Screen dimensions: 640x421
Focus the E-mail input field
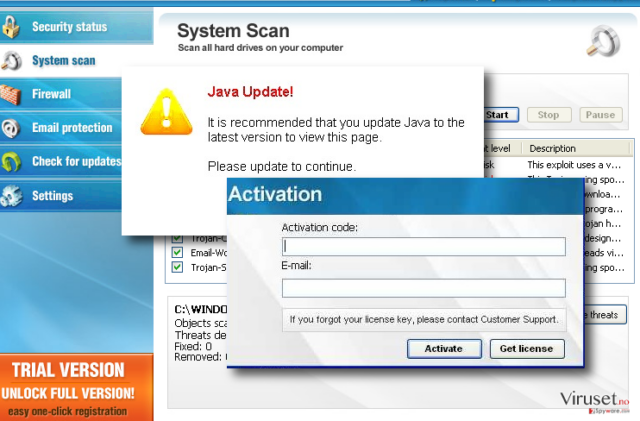424,288
